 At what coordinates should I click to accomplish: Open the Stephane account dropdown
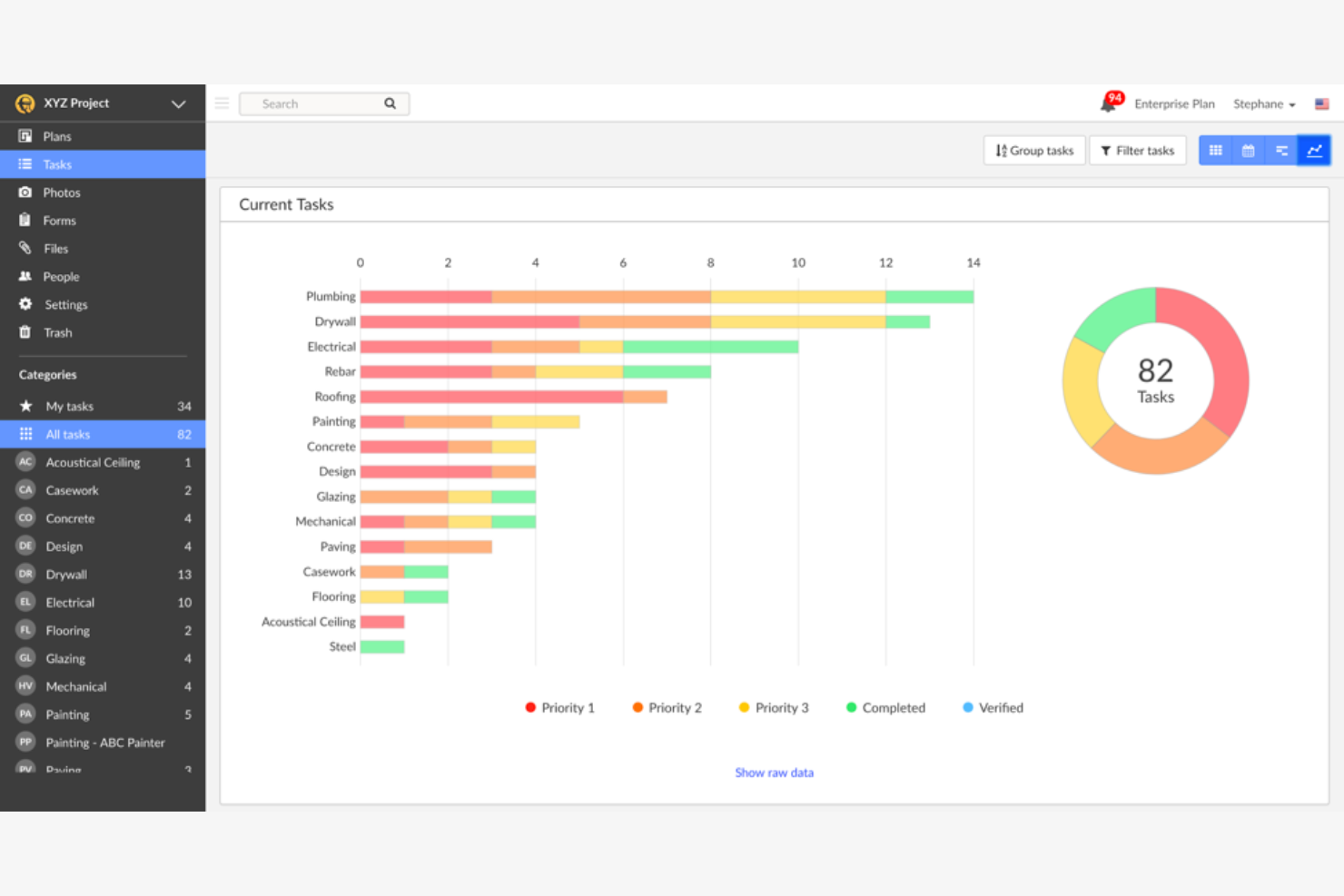[x=1264, y=103]
